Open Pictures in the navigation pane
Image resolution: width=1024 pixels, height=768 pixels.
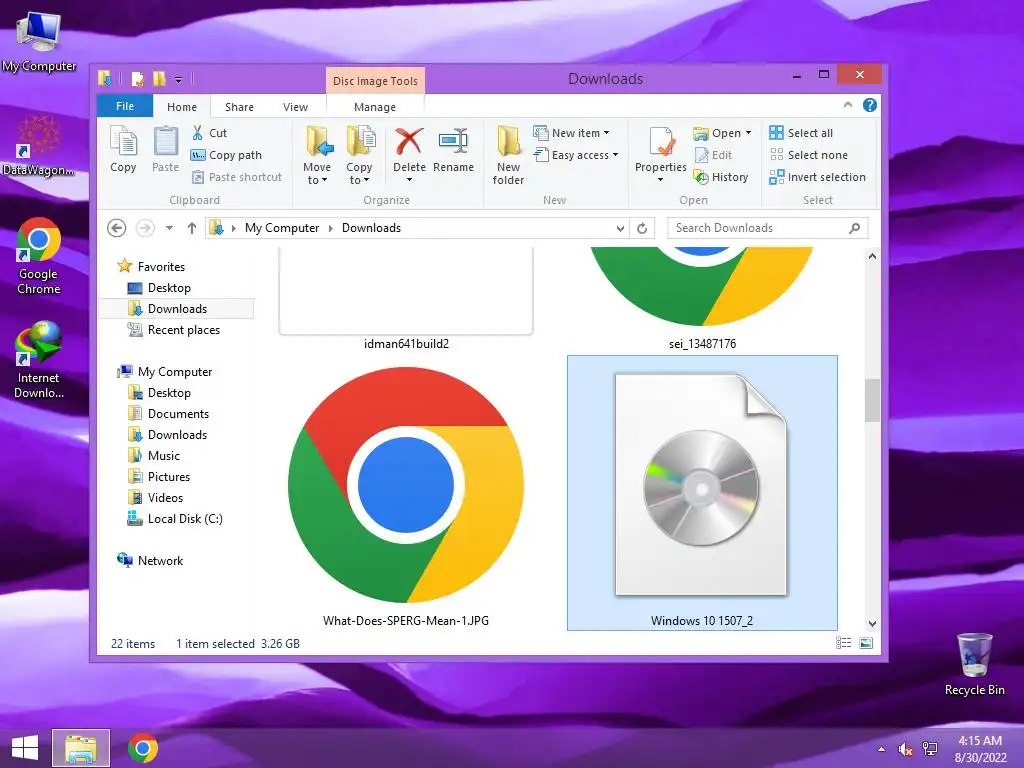click(x=159, y=477)
